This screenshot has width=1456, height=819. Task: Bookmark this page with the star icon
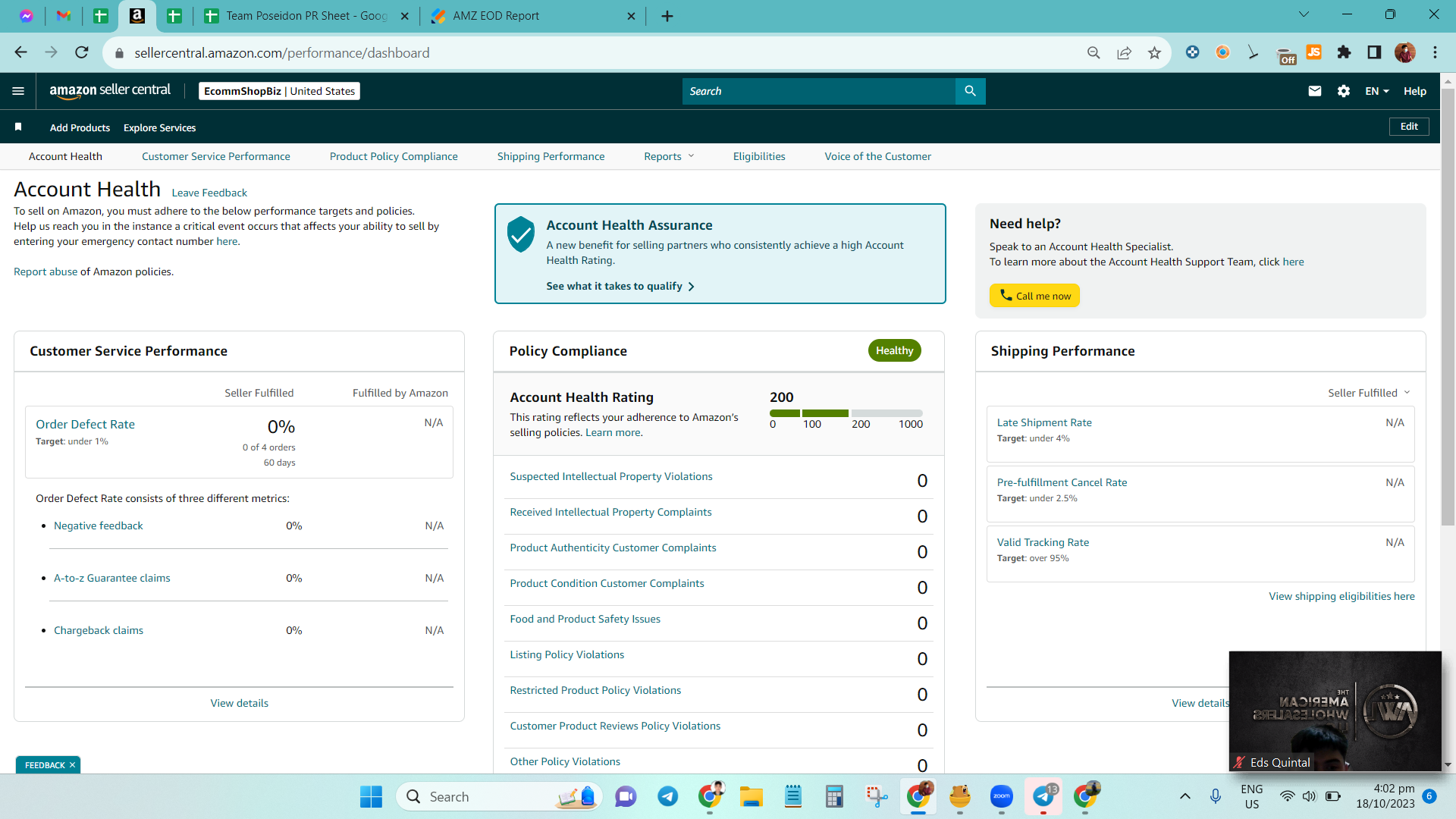click(x=1154, y=52)
